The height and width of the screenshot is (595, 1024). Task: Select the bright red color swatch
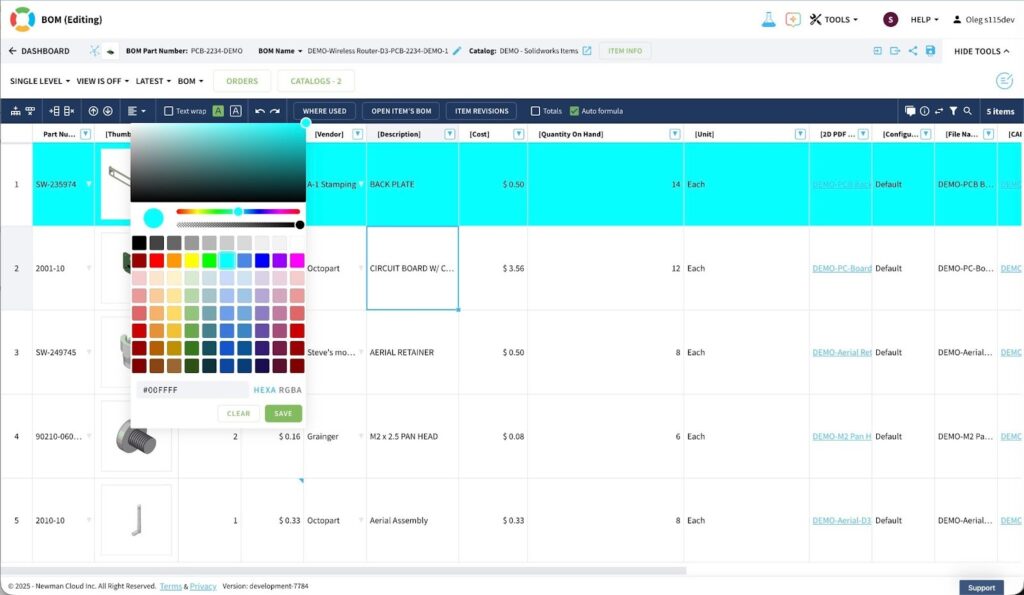coord(157,260)
